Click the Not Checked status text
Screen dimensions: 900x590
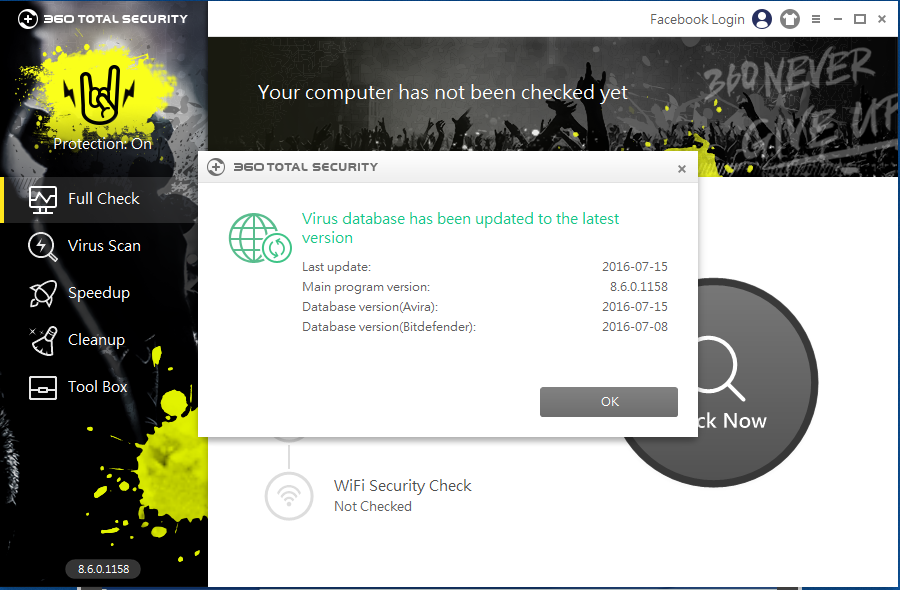pos(373,506)
